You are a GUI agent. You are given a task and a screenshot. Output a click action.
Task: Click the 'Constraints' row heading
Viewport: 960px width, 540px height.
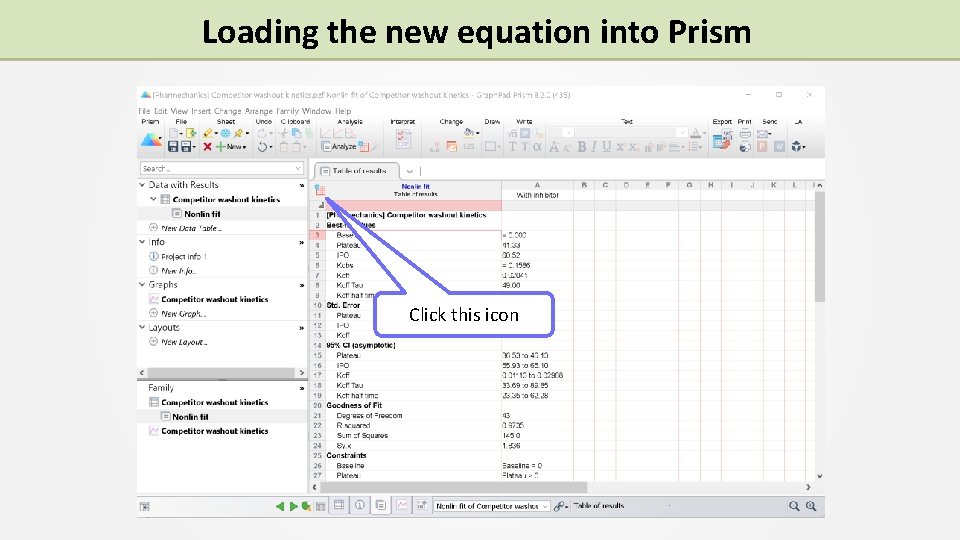346,456
